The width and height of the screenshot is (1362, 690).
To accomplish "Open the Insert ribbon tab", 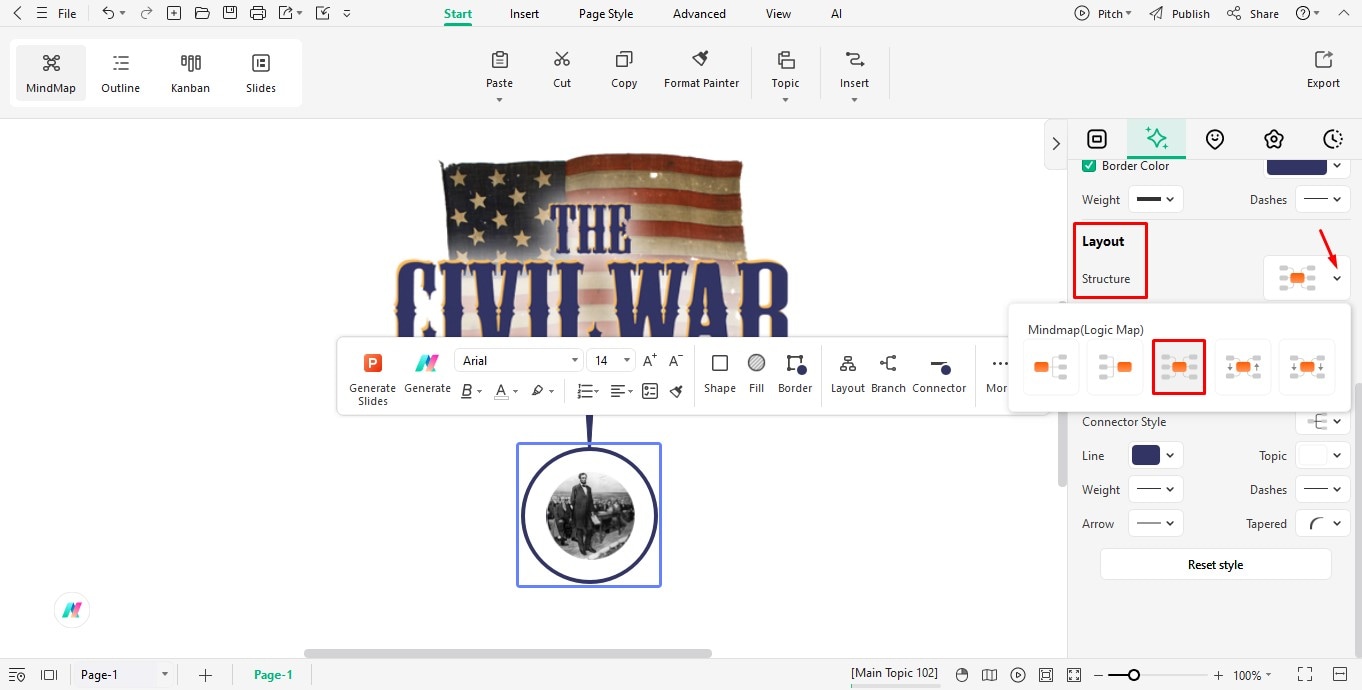I will pyautogui.click(x=524, y=14).
